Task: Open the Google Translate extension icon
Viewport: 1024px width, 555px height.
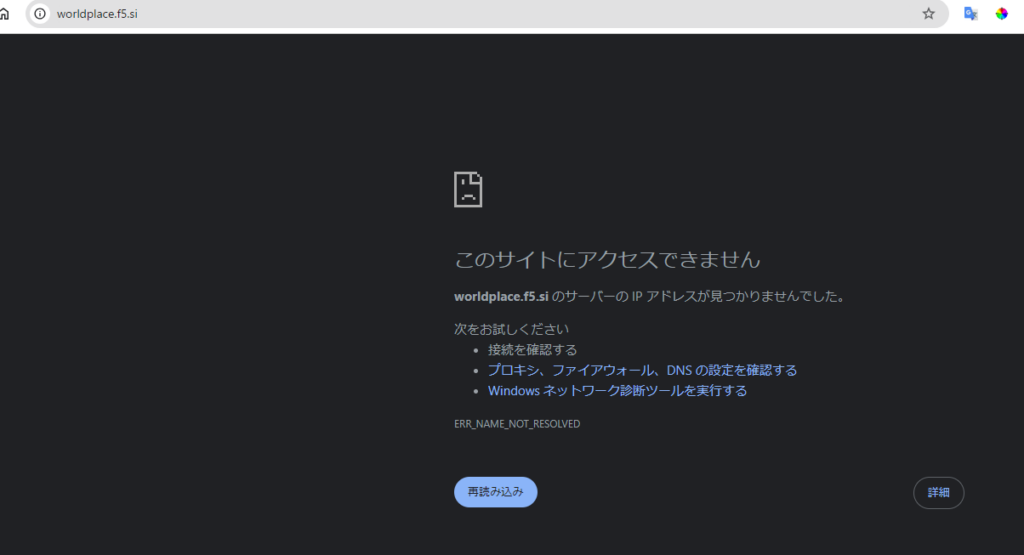Action: tap(970, 14)
